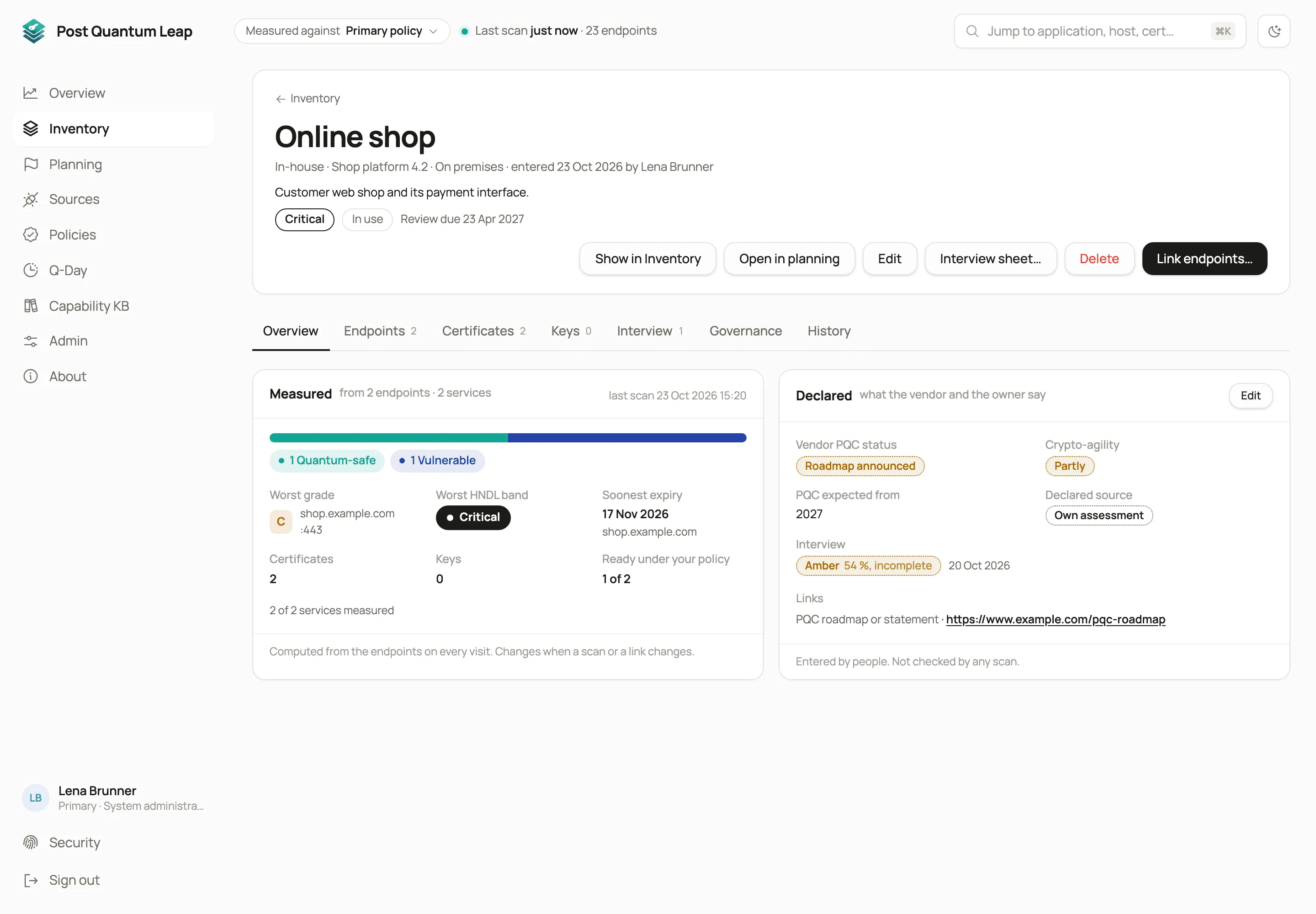Open the Q-Day clock icon

pos(30,270)
